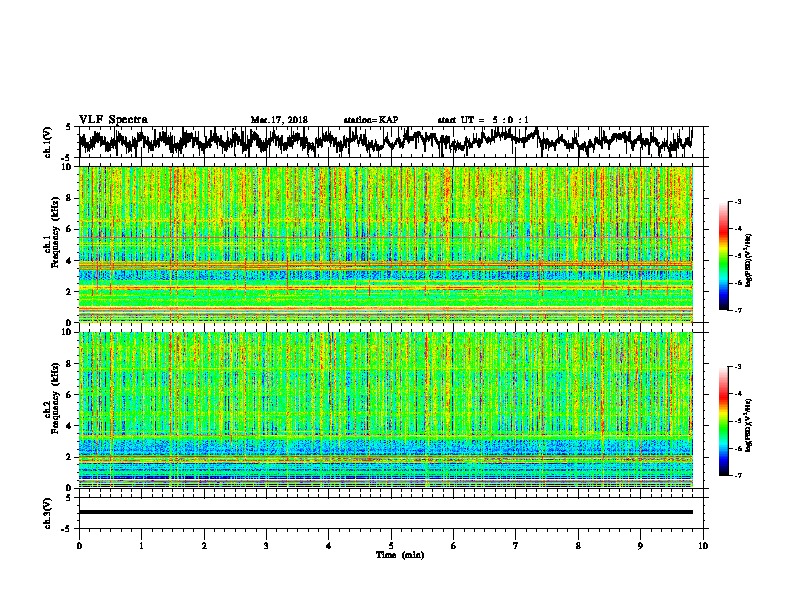Screen dimensions: 792x612
Task: Click the "-7" label on ch.2 color scale
Action: (737, 475)
